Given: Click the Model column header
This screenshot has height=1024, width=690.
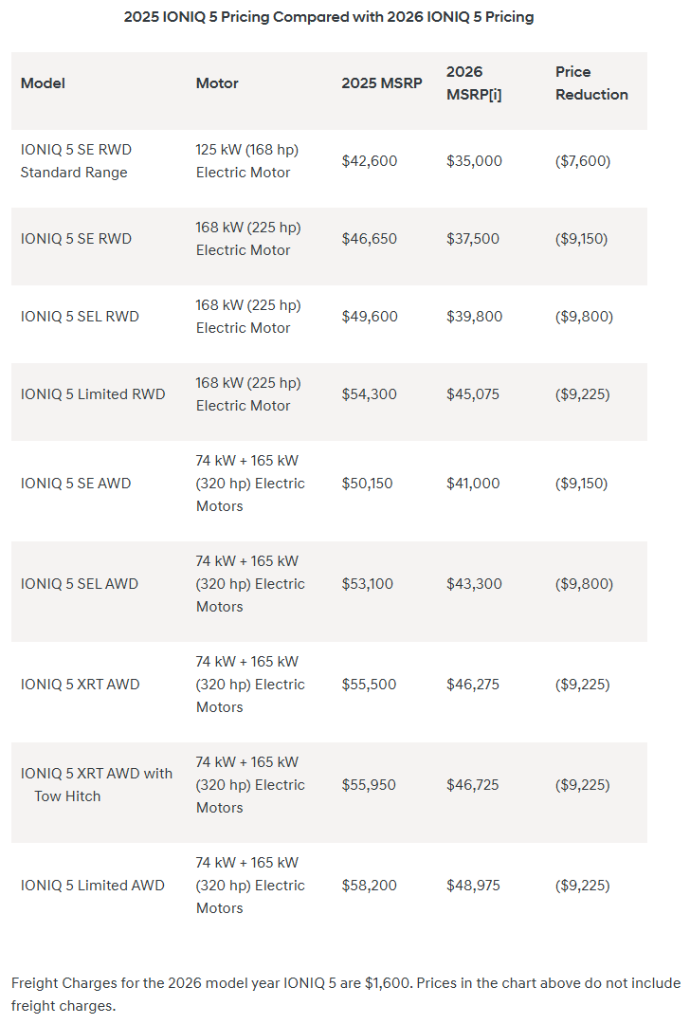Looking at the screenshot, I should [43, 83].
